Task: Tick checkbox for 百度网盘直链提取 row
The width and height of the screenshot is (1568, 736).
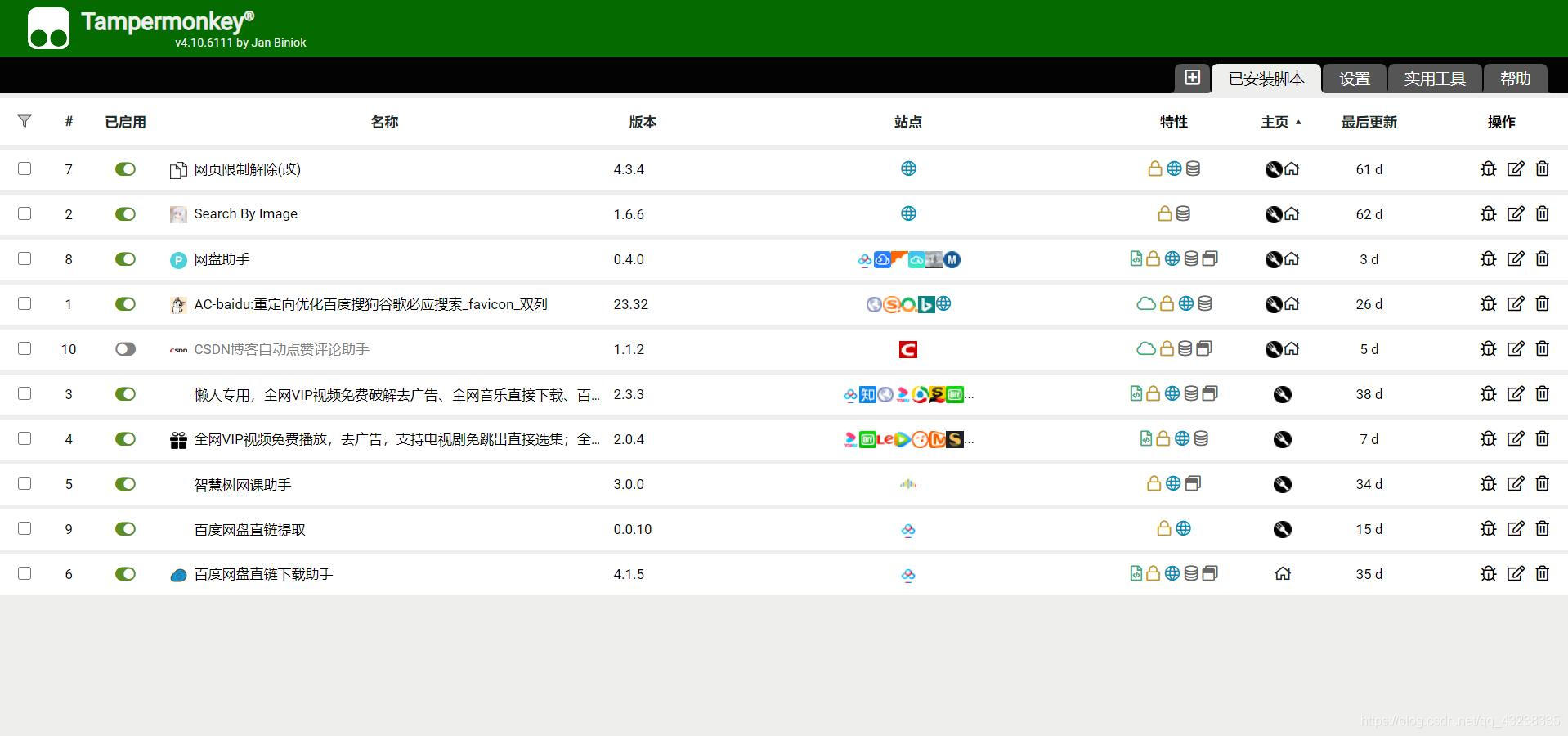Action: (x=25, y=528)
